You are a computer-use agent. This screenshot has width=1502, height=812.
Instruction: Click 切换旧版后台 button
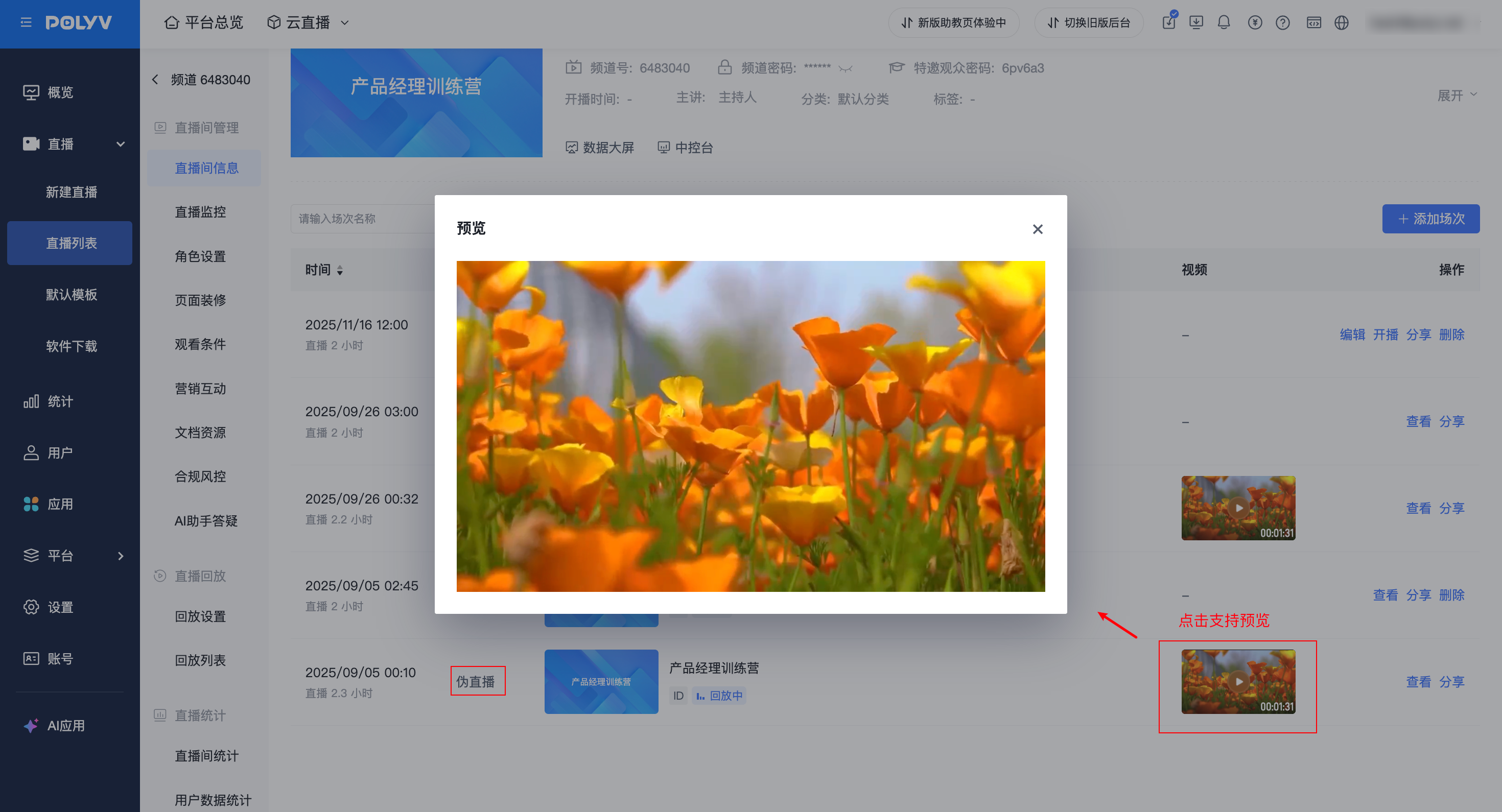pos(1089,22)
